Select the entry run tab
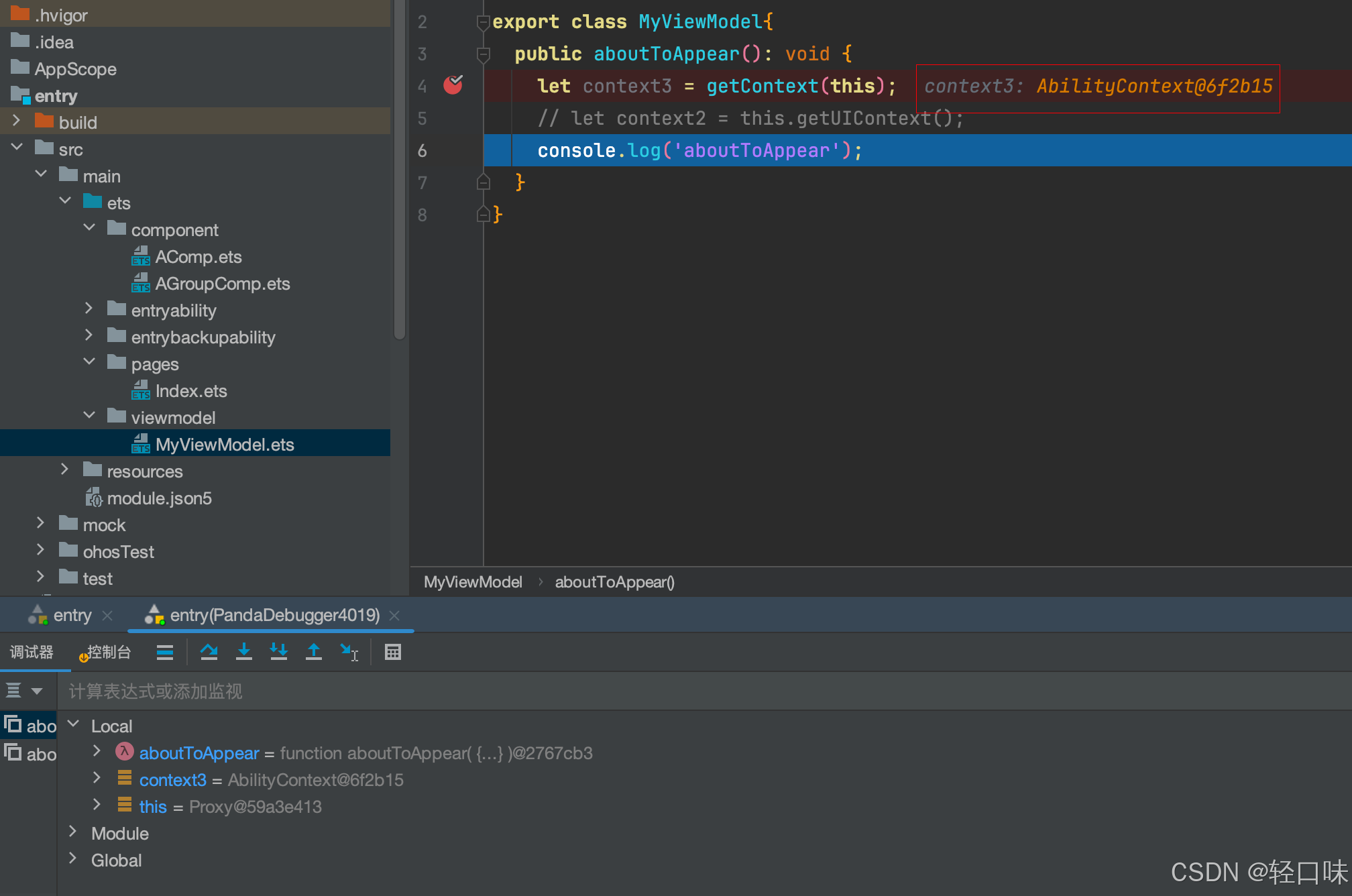 [x=71, y=615]
